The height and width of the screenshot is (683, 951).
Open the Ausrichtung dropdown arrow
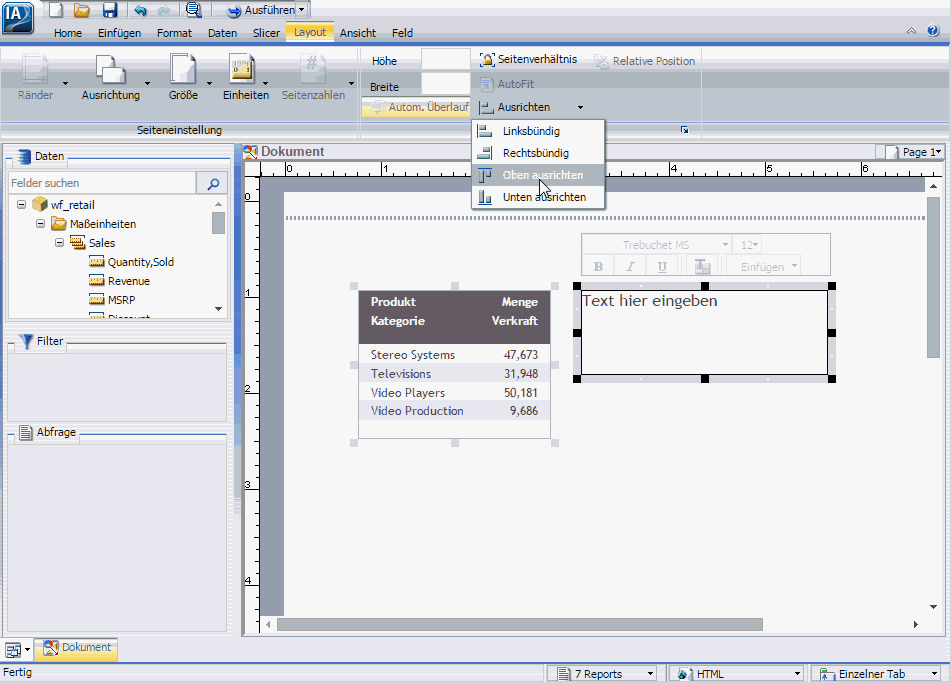point(147,83)
